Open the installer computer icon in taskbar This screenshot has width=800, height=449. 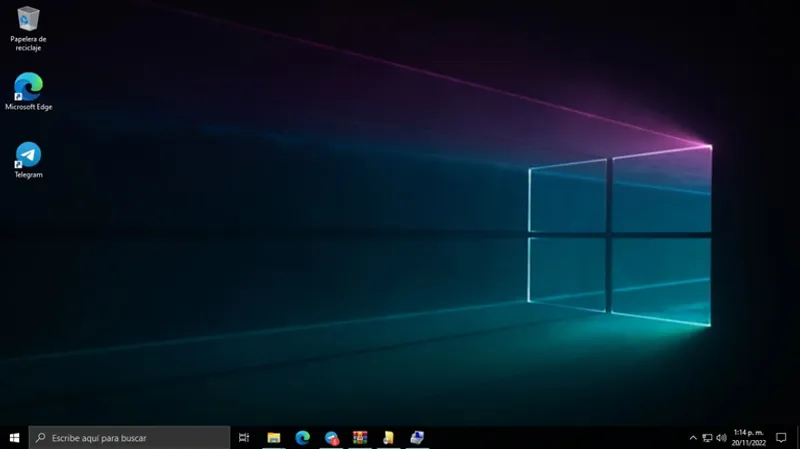tap(417, 438)
